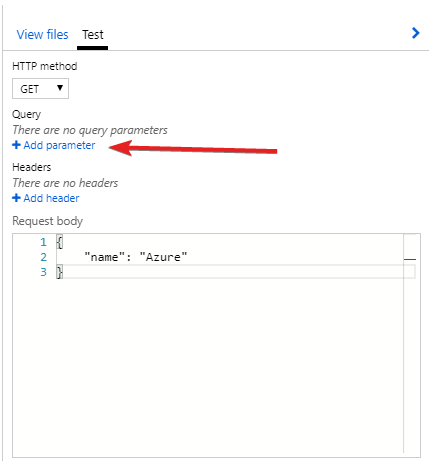
Task: Click the plus icon beside Add header
Action: tap(16, 198)
